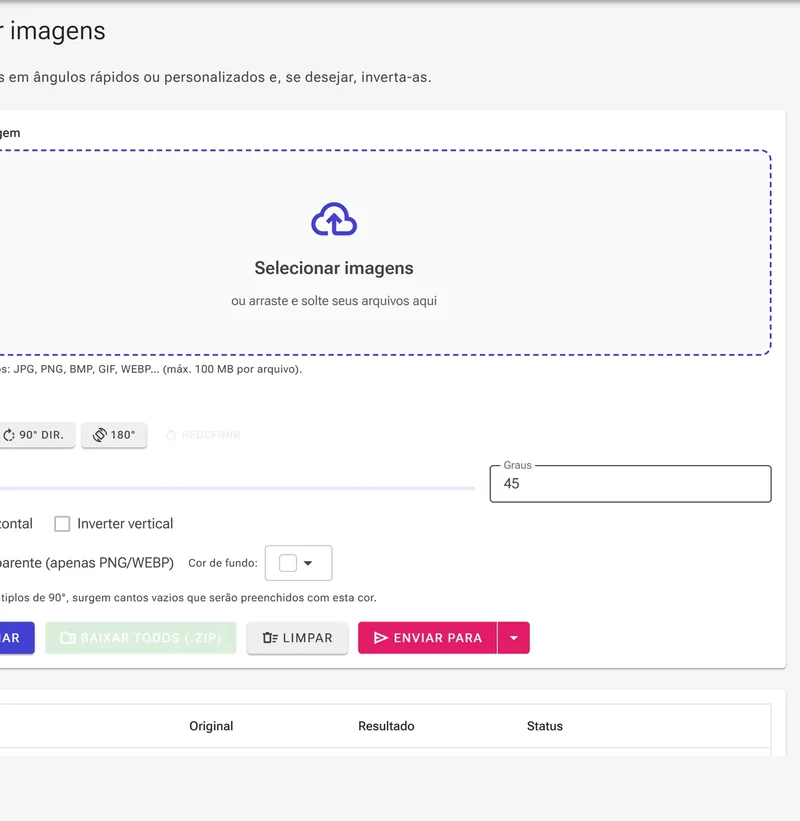Screen dimensions: 800x821
Task: Click the rotate icon on the 180° button
Action: pyautogui.click(x=99, y=435)
